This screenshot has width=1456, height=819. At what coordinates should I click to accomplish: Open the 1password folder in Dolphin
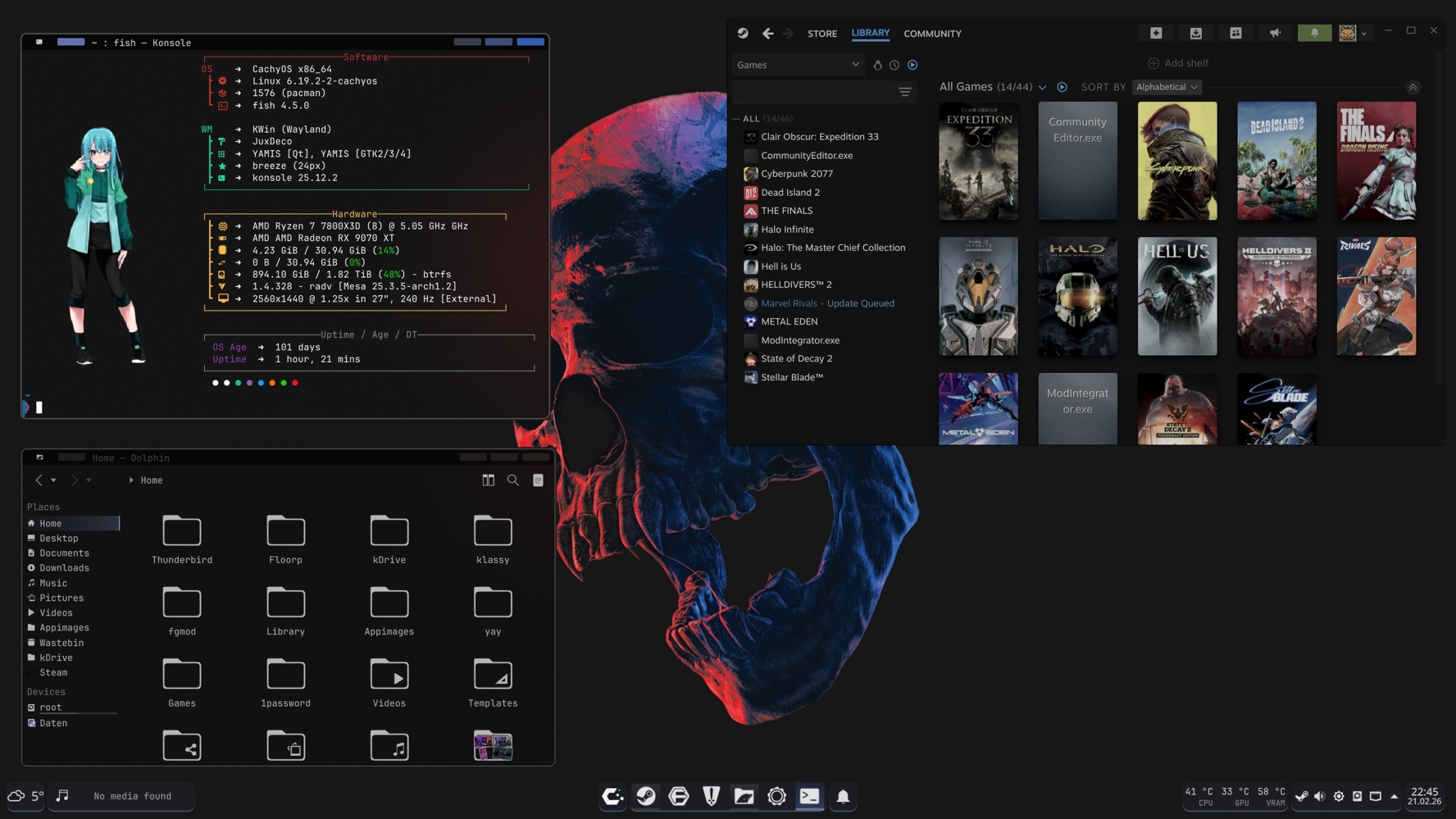[285, 683]
